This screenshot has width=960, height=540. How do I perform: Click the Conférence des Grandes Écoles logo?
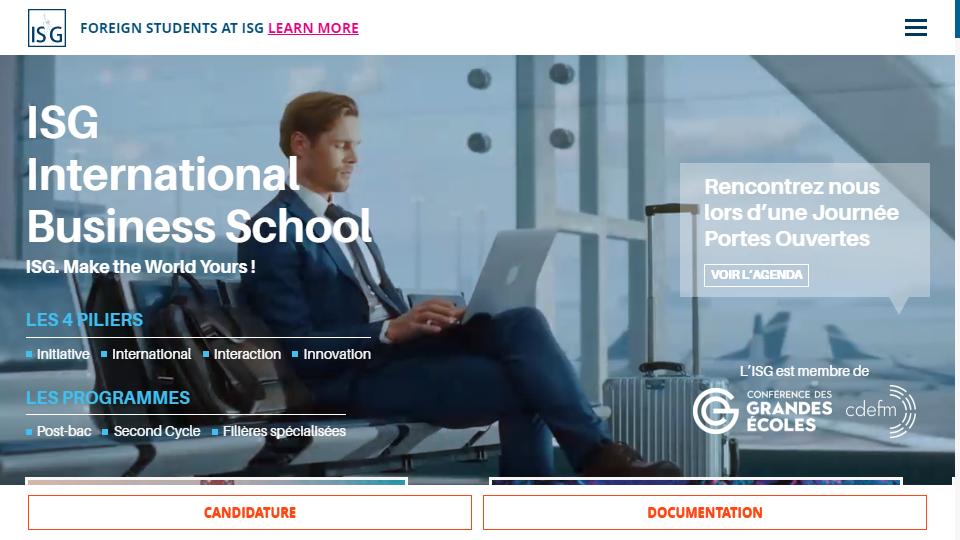762,411
